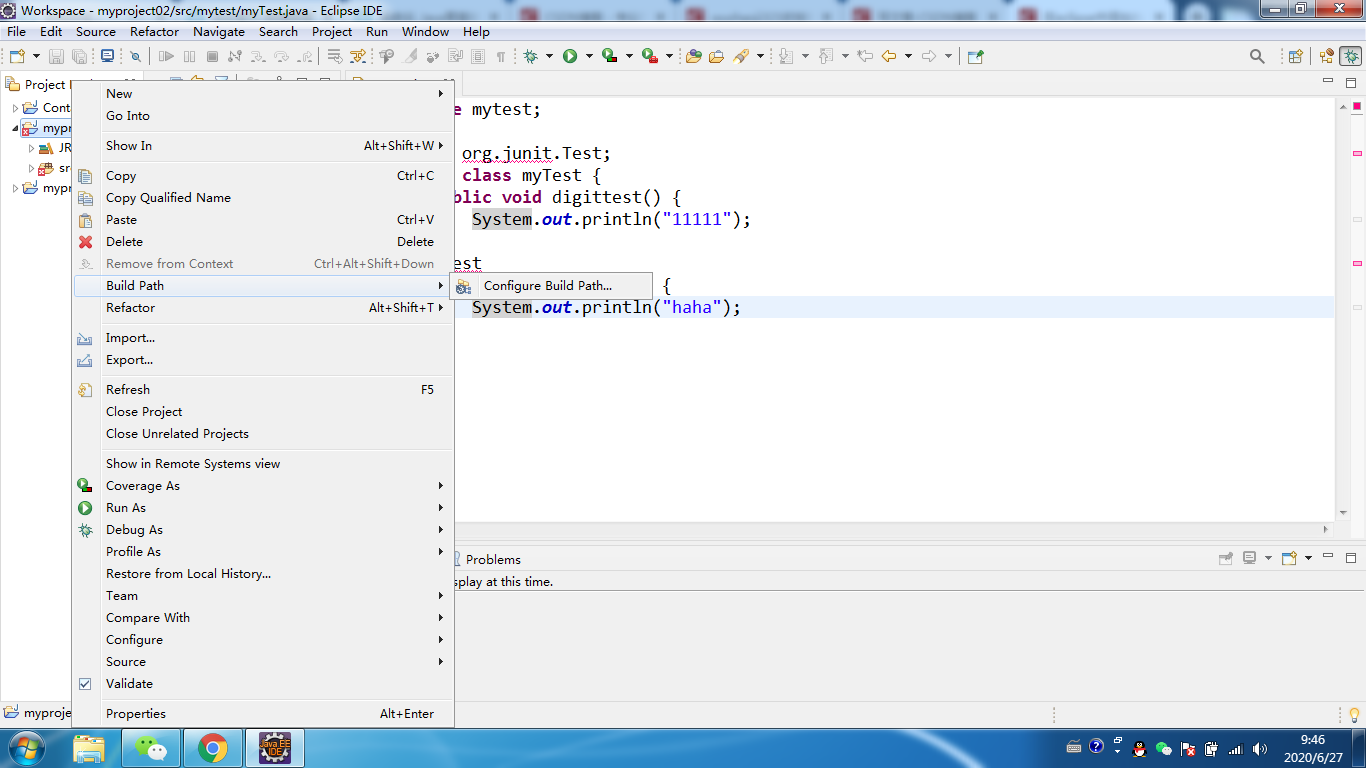Open the Terminal monitor toolbar icon
The width and height of the screenshot is (1366, 768).
pyautogui.click(x=107, y=57)
